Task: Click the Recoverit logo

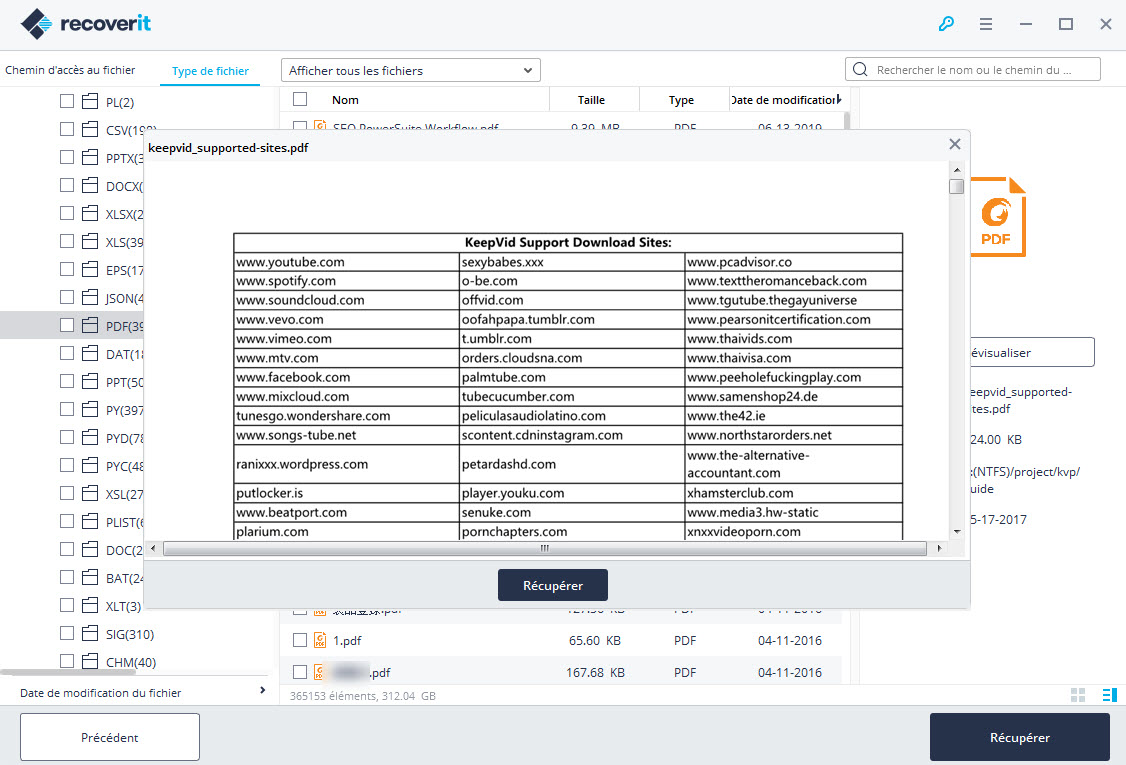Action: coord(86,24)
